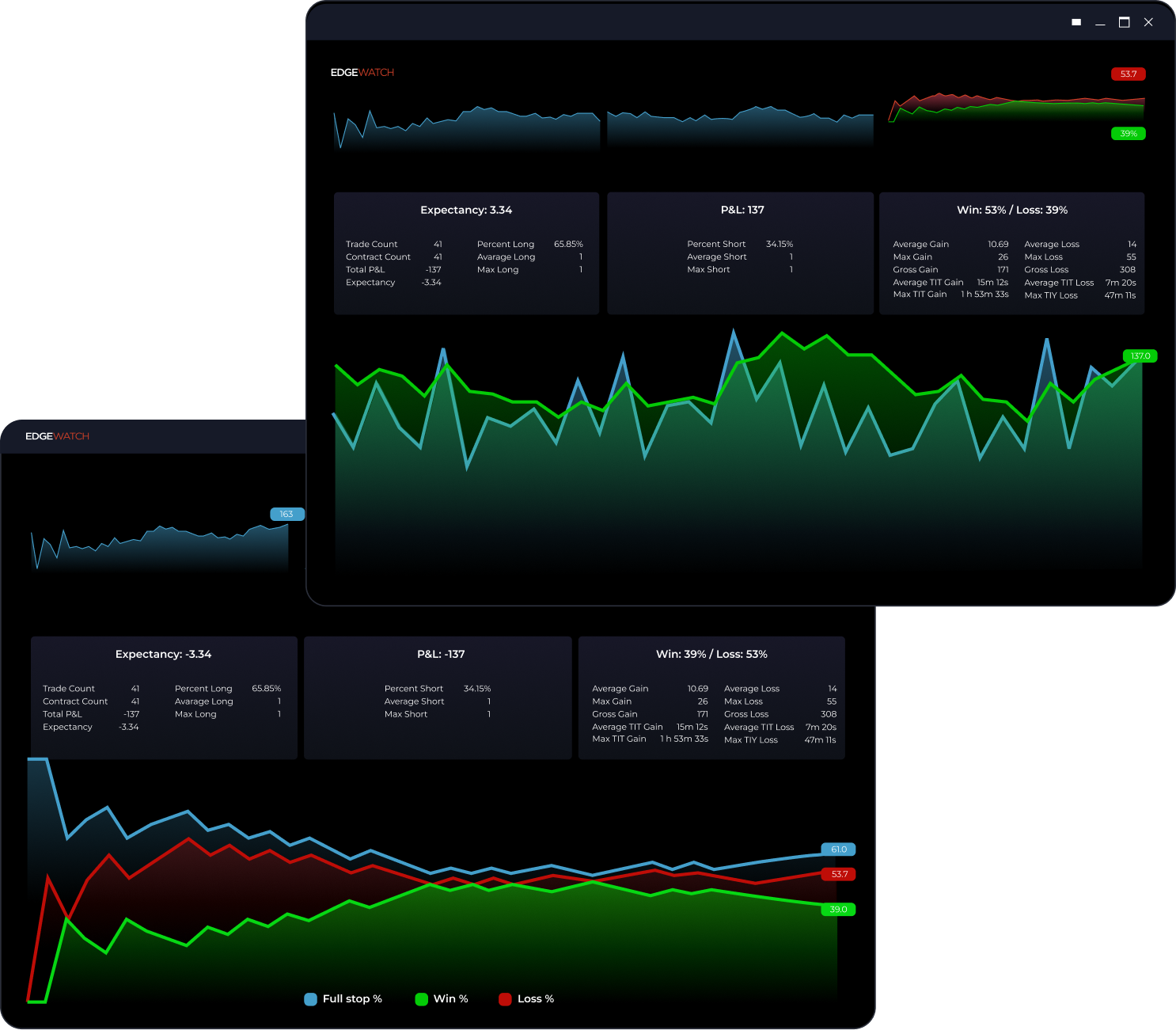Viewport: 1176px width, 1030px height.
Task: Select the '7m 20s' value in the back window
Action: [821, 728]
